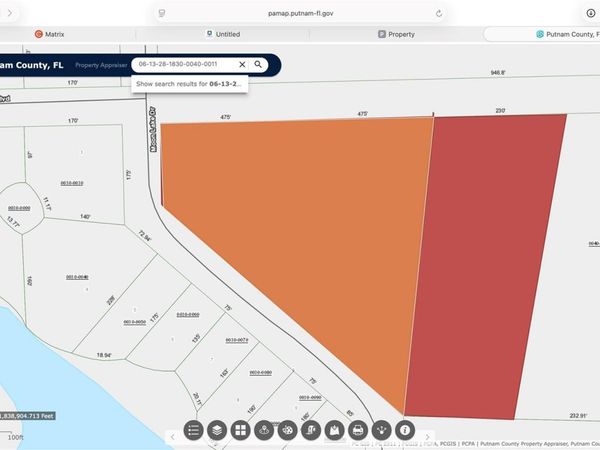The width and height of the screenshot is (600, 450).
Task: Switch to the Untitled tab
Action: (x=222, y=34)
